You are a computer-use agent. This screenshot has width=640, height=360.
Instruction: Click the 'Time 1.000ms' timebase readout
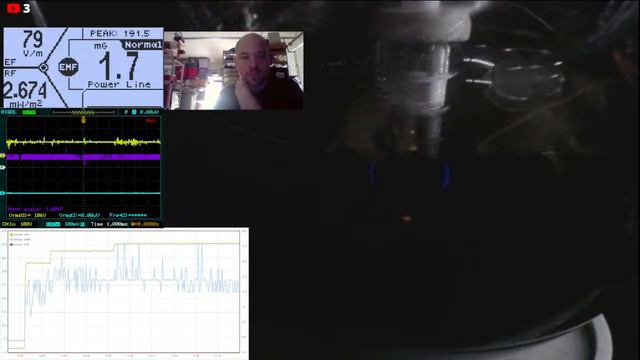click(x=109, y=224)
